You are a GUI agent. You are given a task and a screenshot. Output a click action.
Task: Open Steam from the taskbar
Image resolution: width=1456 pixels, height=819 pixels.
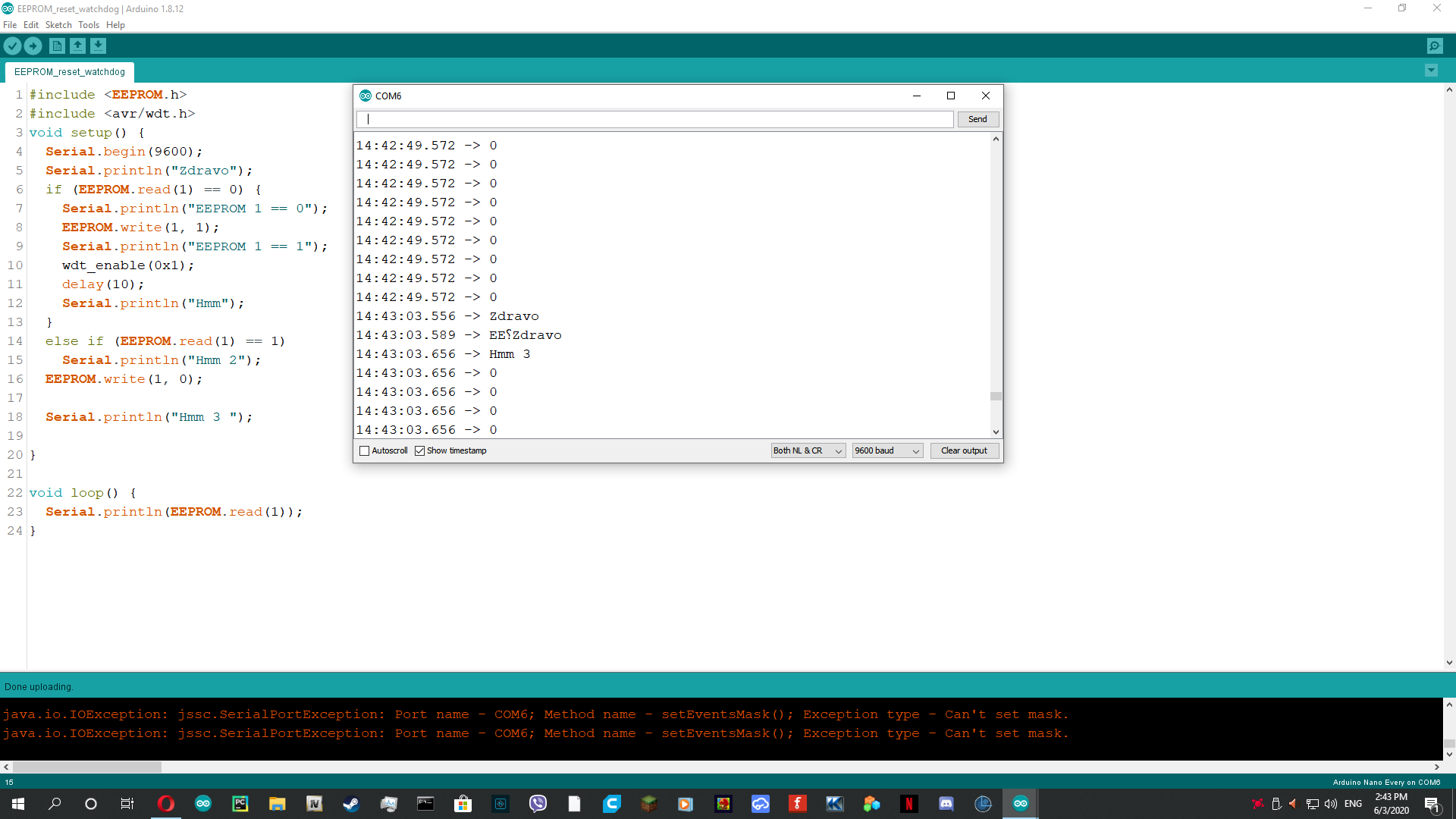350,803
